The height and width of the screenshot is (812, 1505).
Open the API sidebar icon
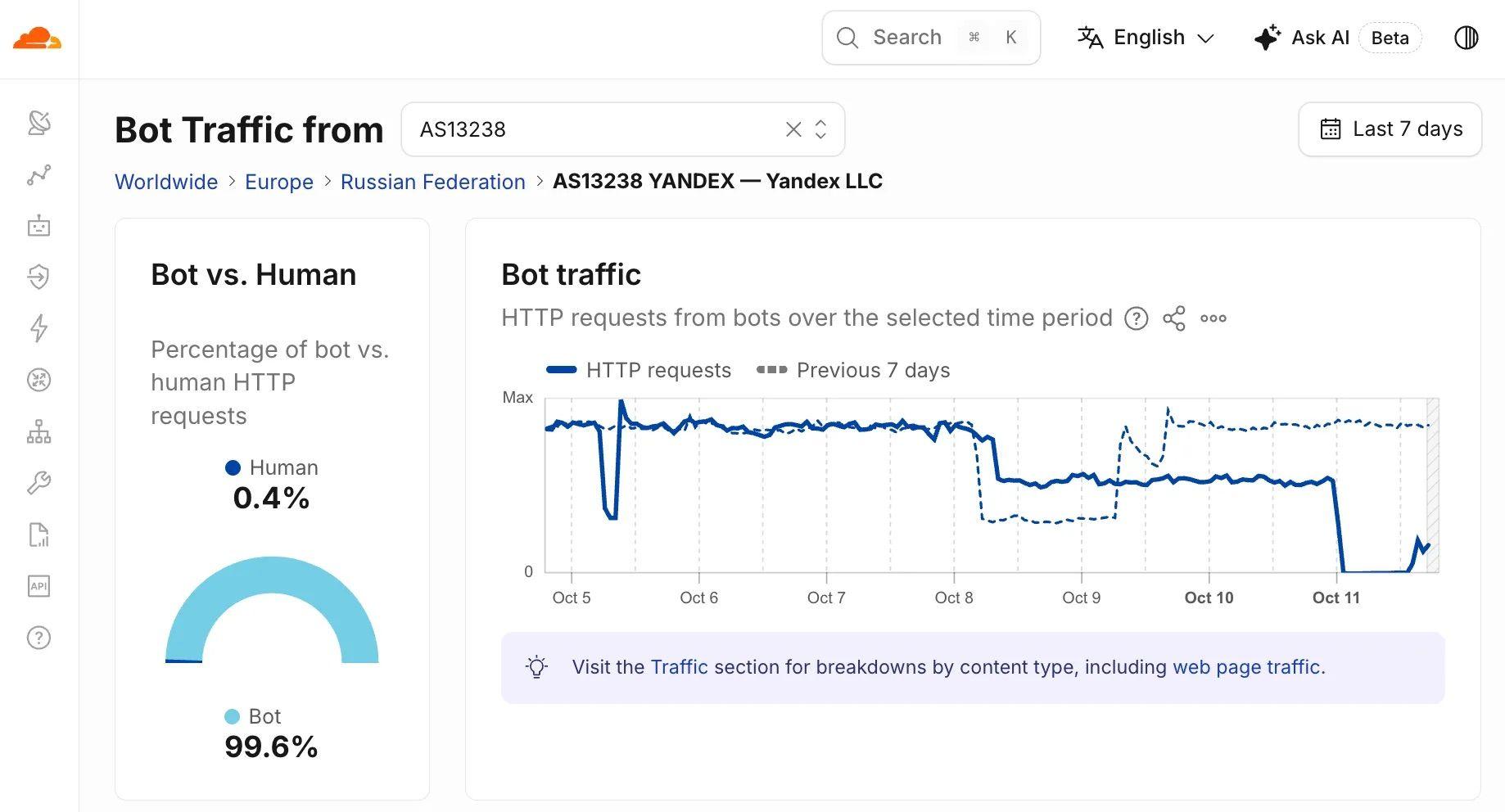pyautogui.click(x=39, y=586)
